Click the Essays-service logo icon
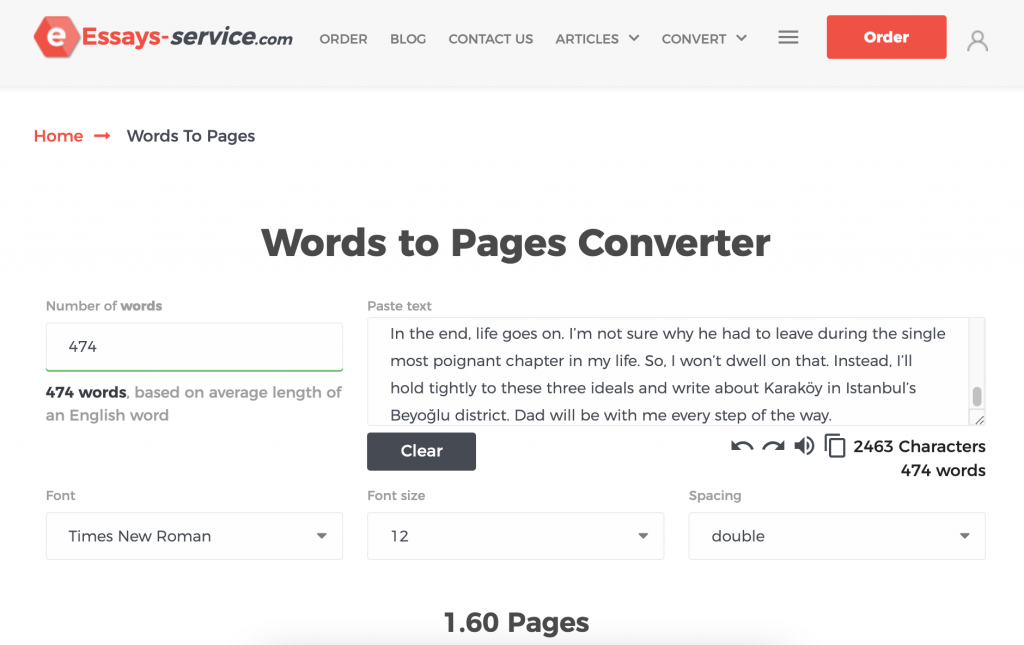 point(57,38)
